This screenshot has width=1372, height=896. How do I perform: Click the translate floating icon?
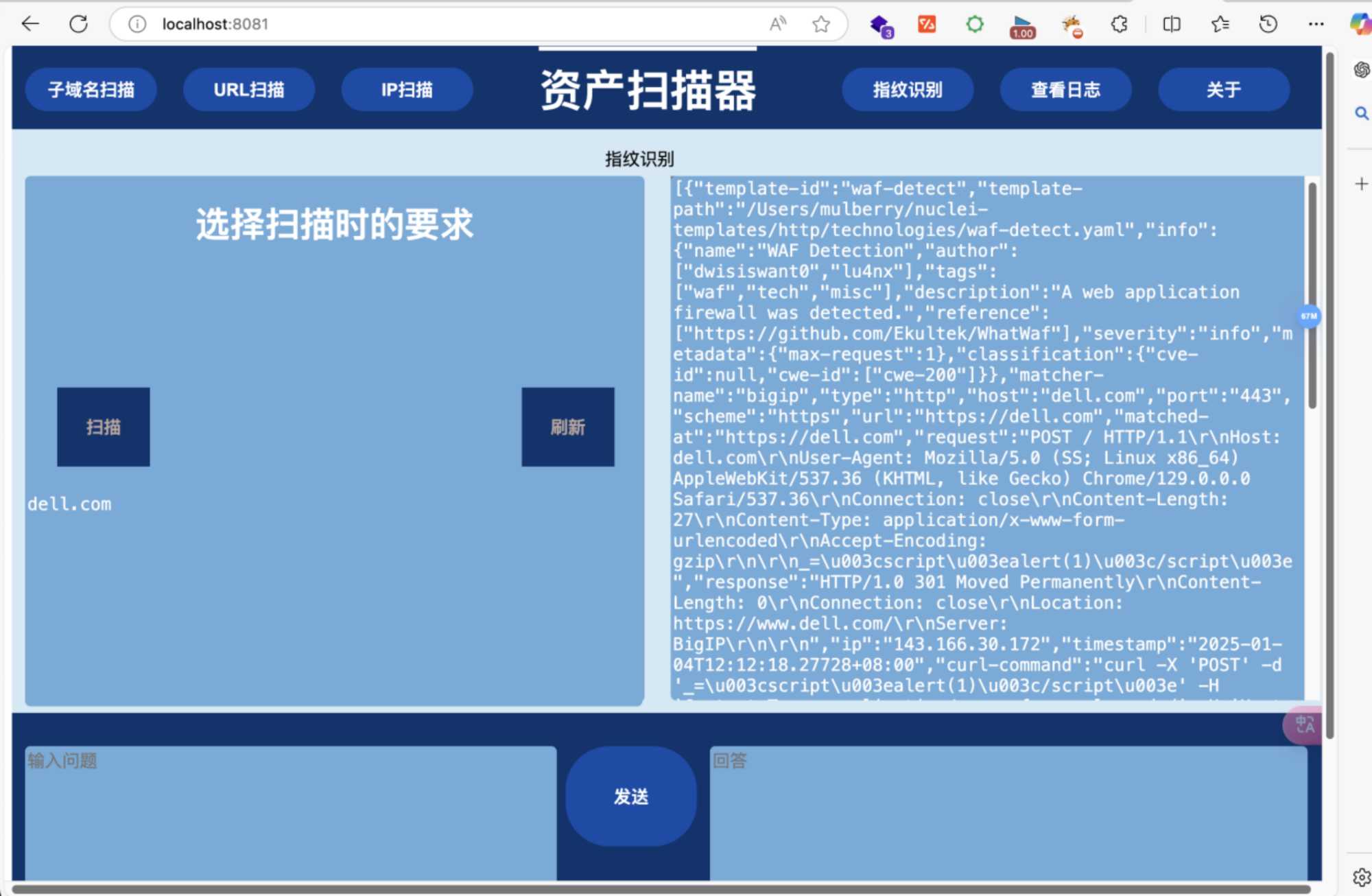pos(1303,724)
